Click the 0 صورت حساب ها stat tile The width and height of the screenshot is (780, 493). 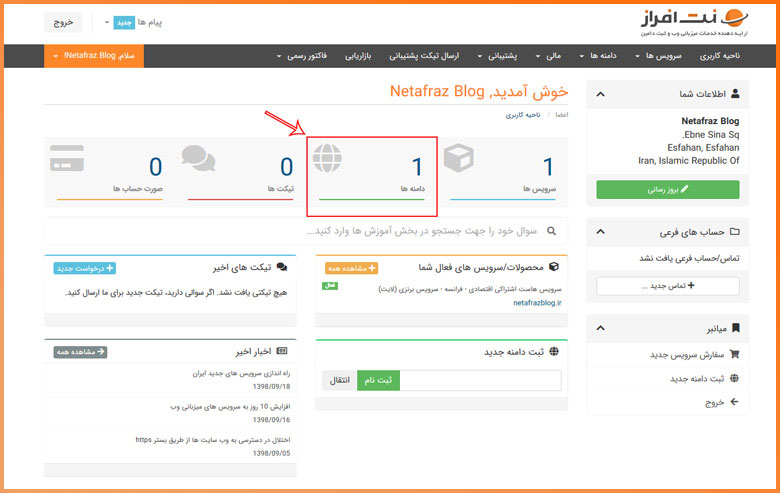tap(109, 174)
